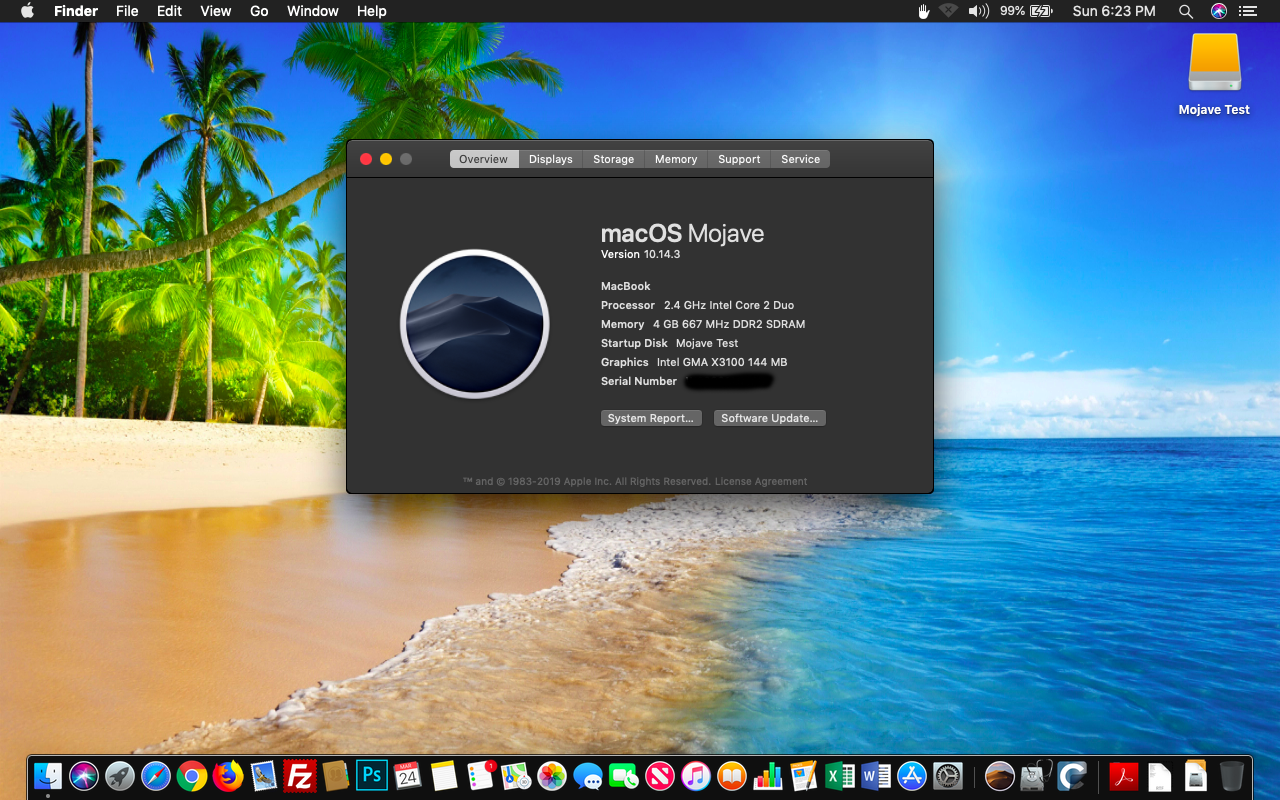Open News app in Dock

tap(660, 776)
